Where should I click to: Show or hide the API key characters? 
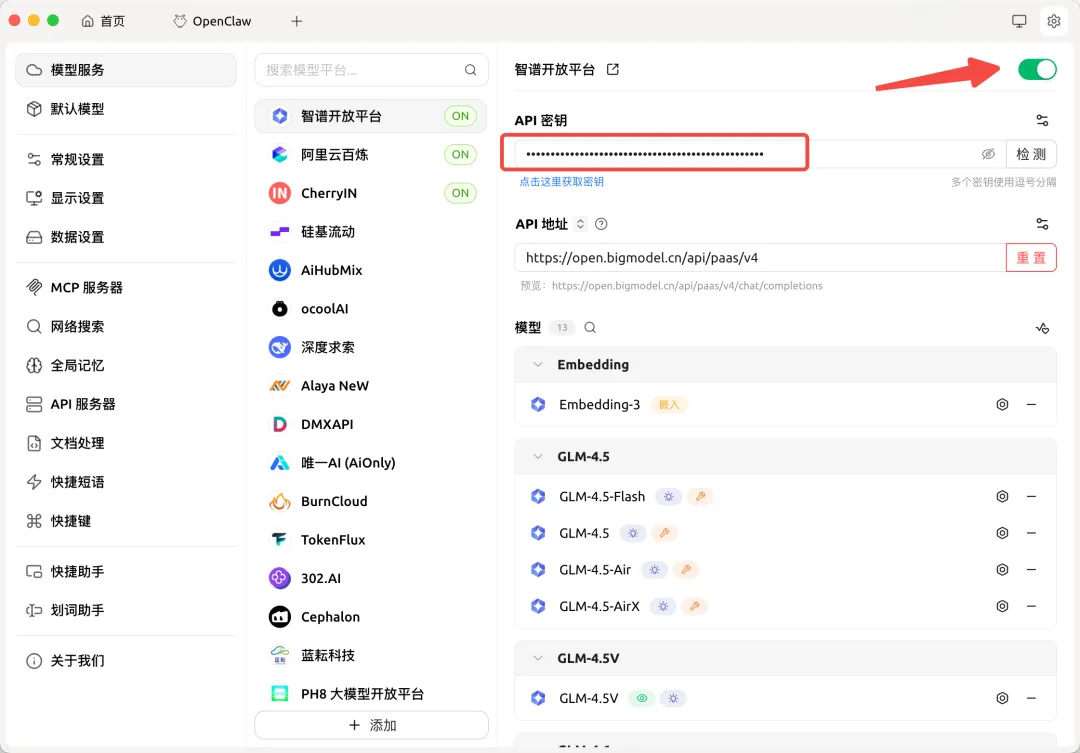point(988,154)
